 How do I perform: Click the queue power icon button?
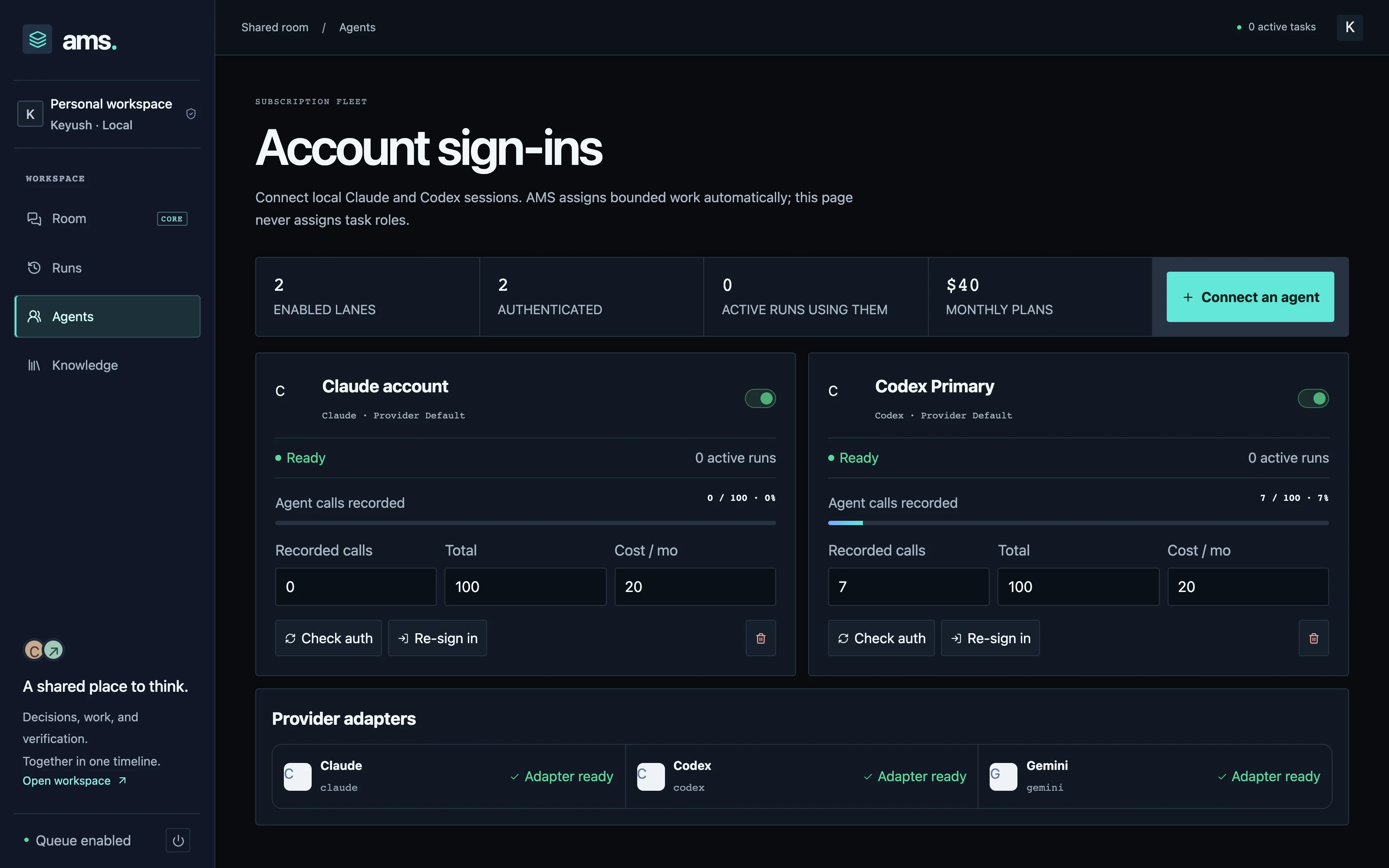point(178,841)
